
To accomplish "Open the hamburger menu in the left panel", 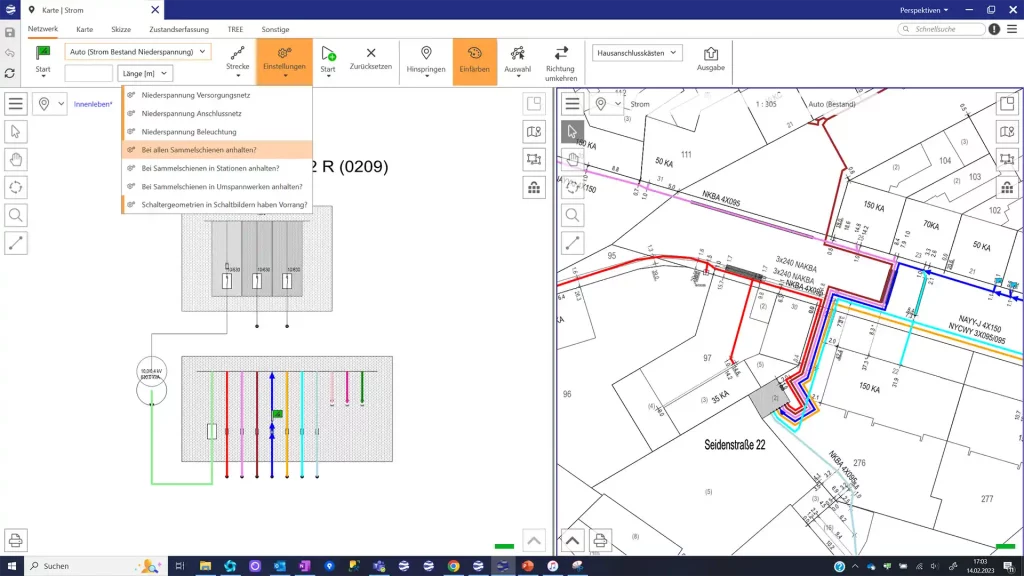I will (x=16, y=104).
